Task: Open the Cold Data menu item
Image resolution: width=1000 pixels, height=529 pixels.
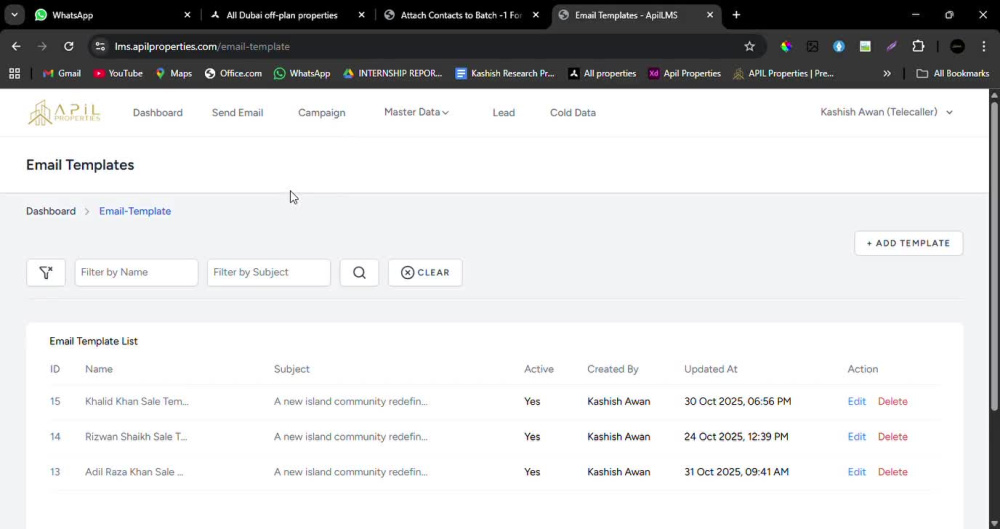Action: (x=573, y=112)
